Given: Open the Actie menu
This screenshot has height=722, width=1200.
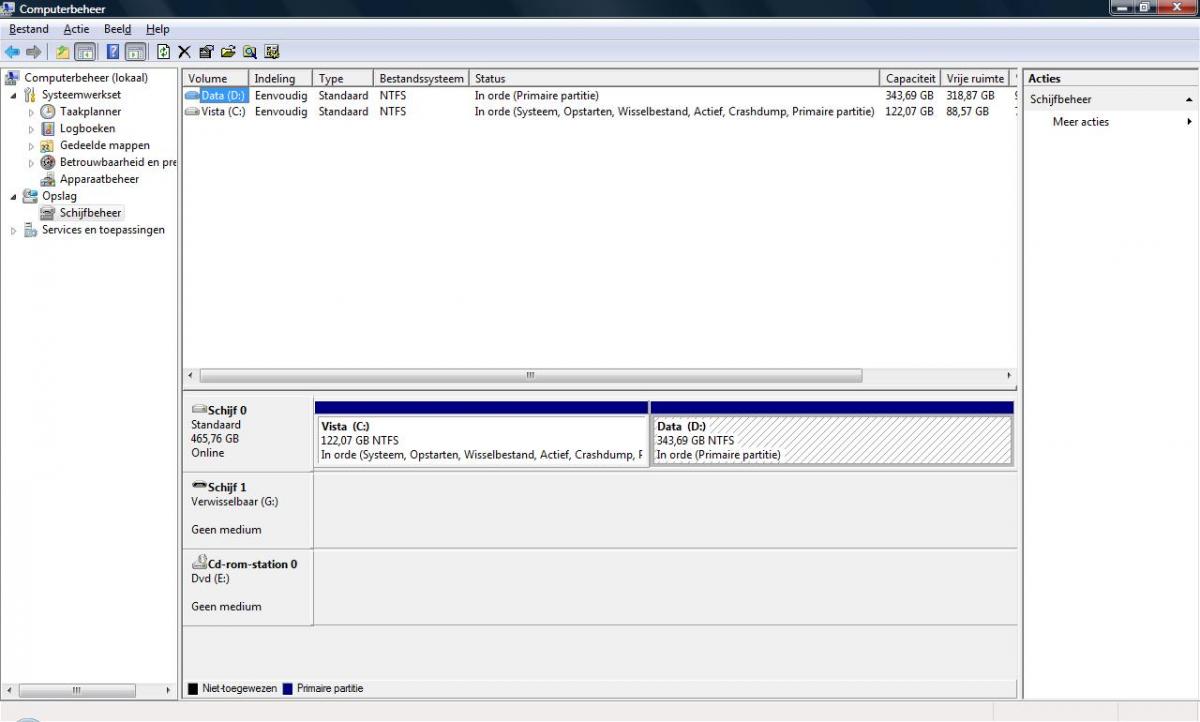Looking at the screenshot, I should click(76, 29).
